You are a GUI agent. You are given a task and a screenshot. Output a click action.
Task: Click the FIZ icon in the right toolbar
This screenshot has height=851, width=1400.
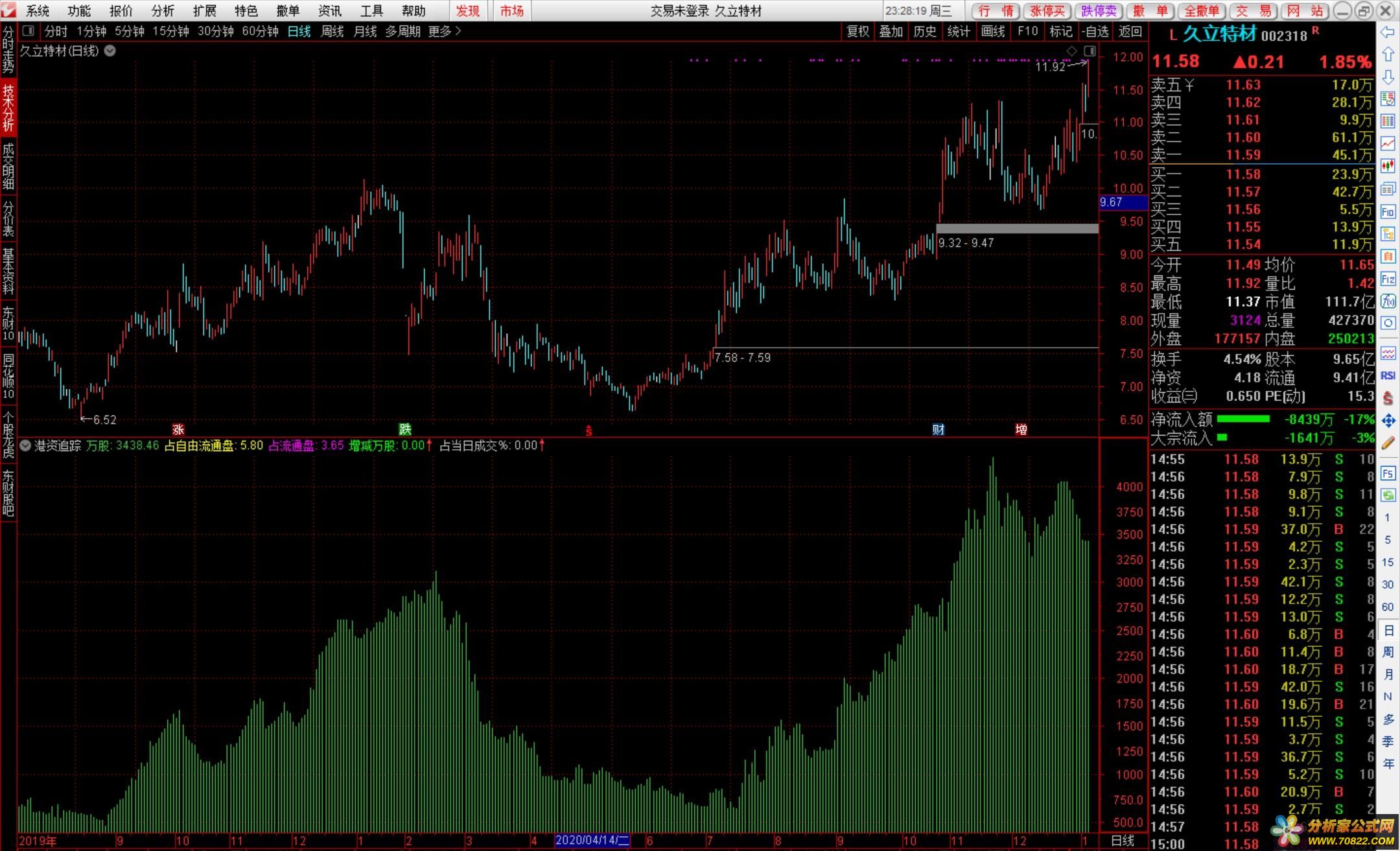(1388, 279)
